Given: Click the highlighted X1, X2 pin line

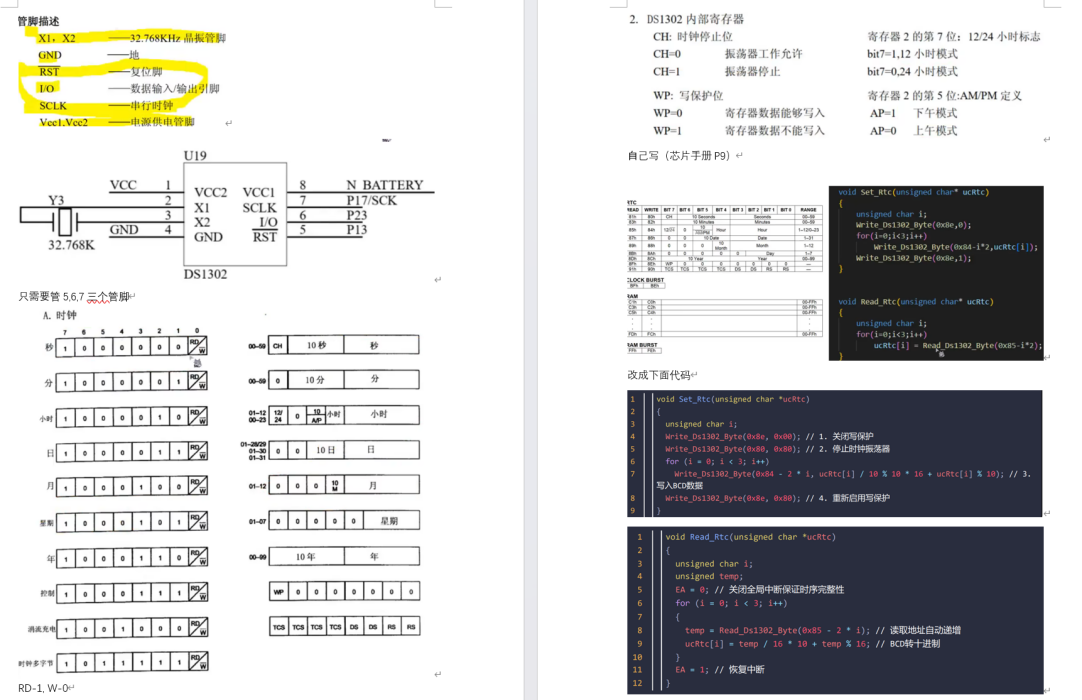Looking at the screenshot, I should [130, 38].
